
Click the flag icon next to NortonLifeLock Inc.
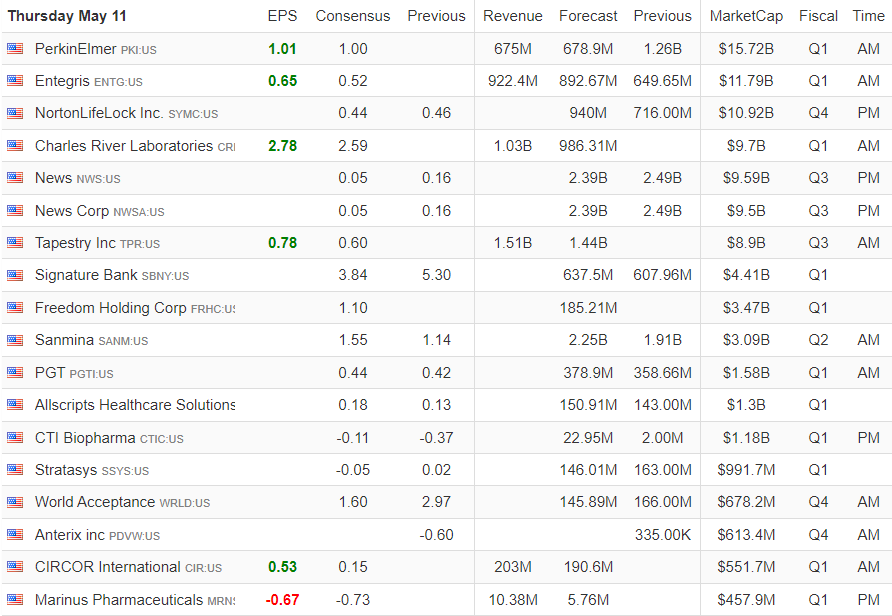point(15,113)
